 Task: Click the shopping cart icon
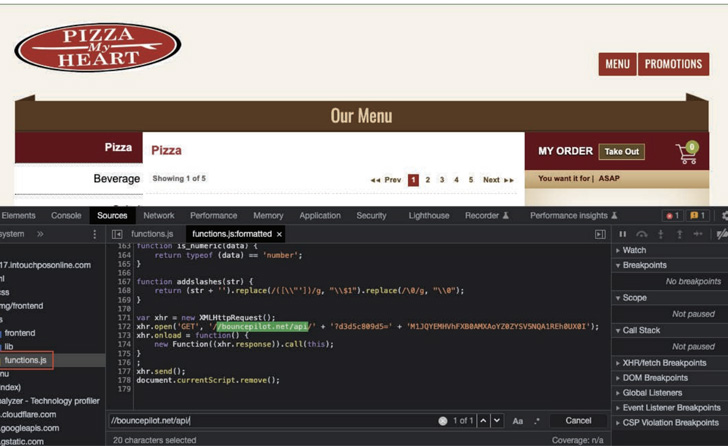[x=687, y=153]
